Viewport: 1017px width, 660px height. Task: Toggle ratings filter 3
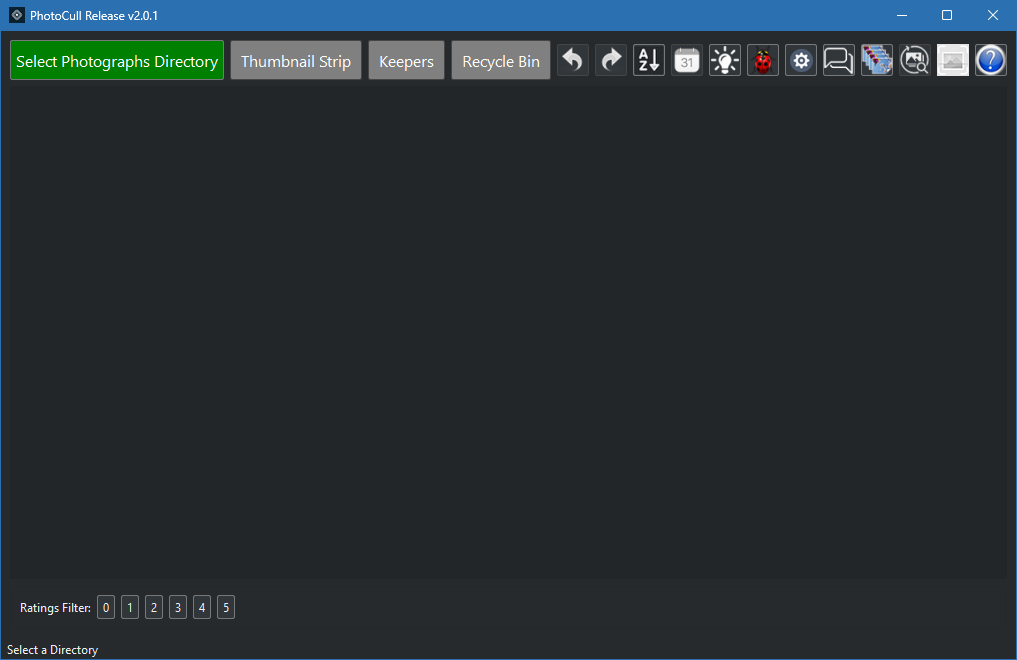(x=177, y=607)
